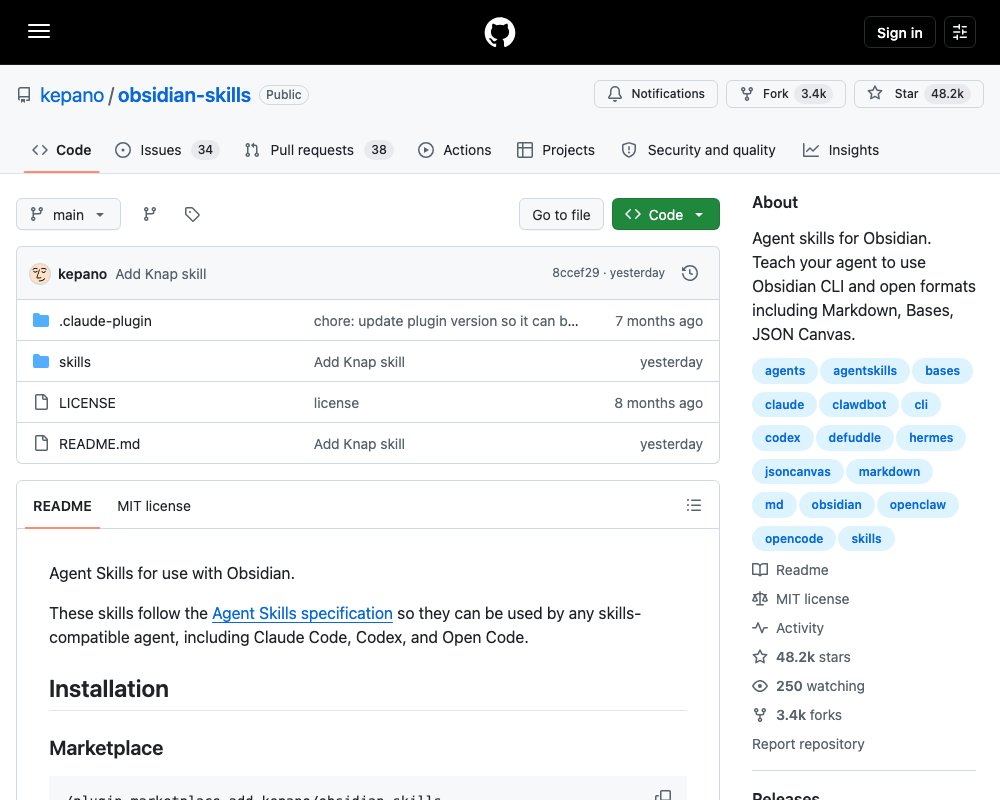
Task: Open appearance settings icon beside Sign in
Action: click(x=960, y=32)
